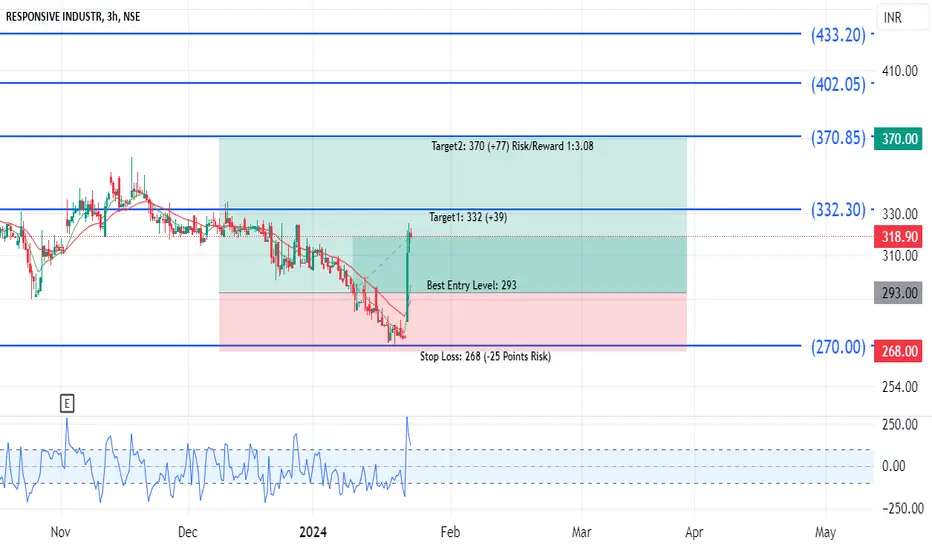Viewport: 932px width, 550px height.
Task: Select the (270.00) horizontal line label
Action: pos(838,347)
